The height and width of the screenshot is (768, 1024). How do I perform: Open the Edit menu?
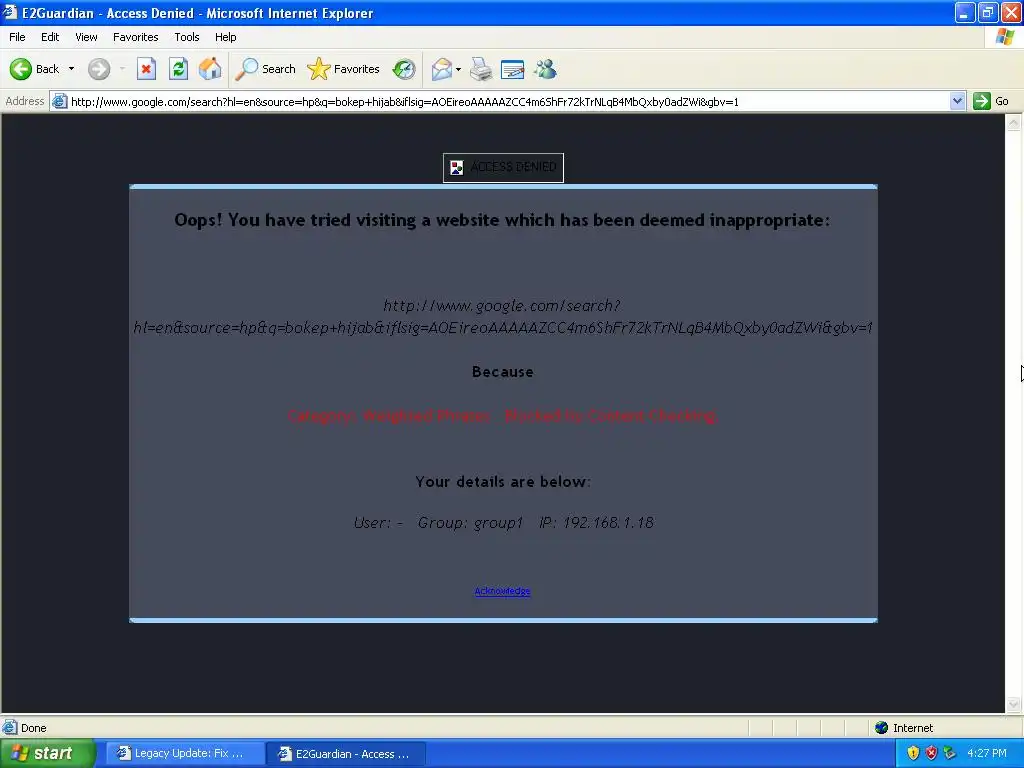coord(50,37)
